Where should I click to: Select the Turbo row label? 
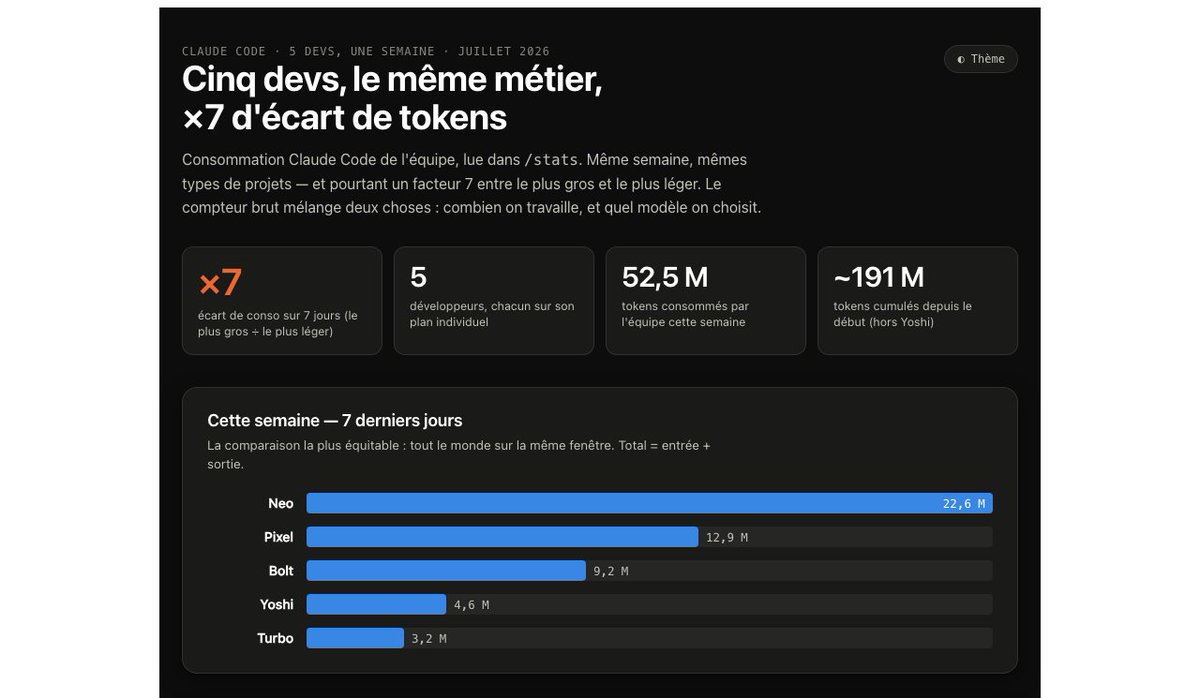(275, 638)
